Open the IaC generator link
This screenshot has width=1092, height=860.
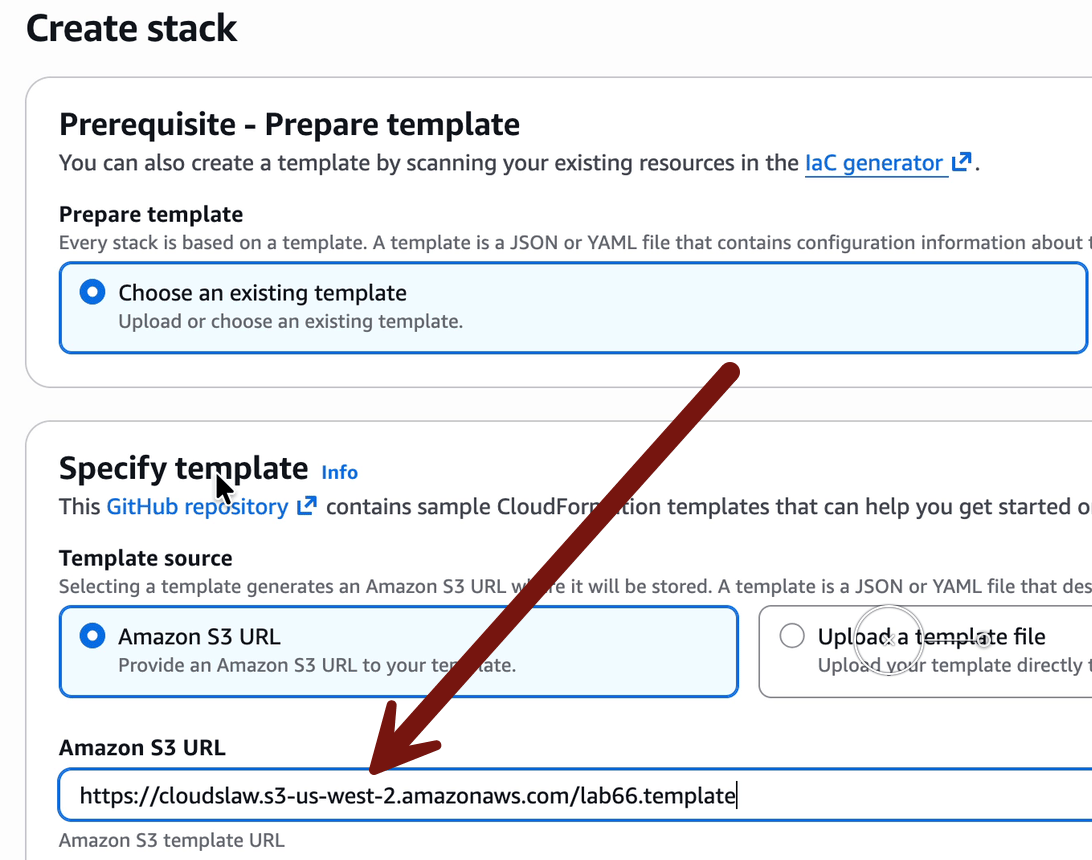click(x=873, y=163)
